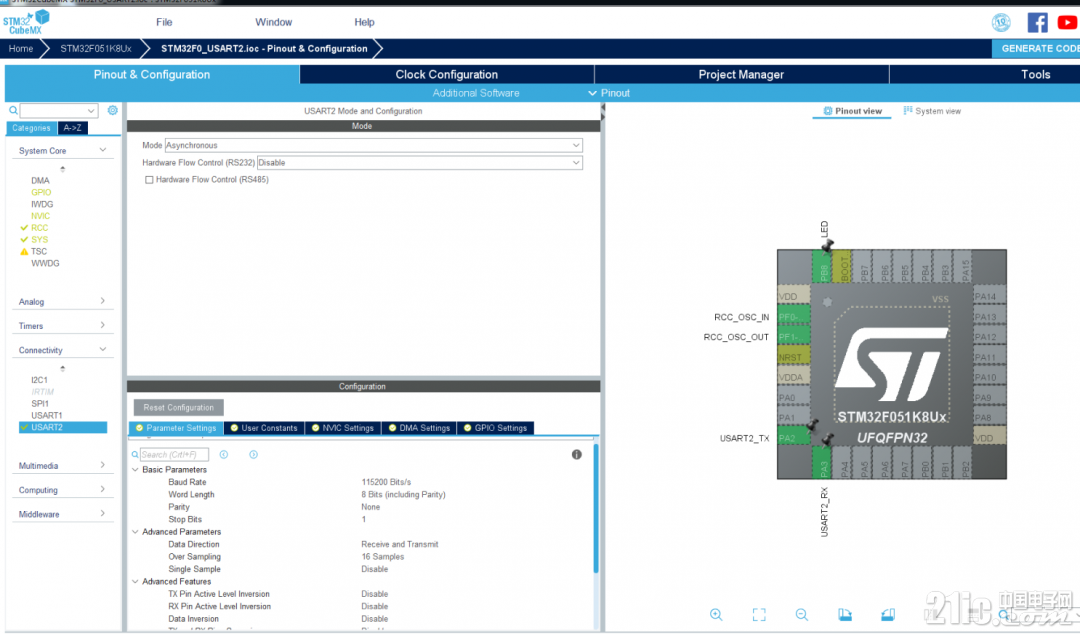
Task: Collapse the mode panel using the splitter arrows
Action: 603,112
